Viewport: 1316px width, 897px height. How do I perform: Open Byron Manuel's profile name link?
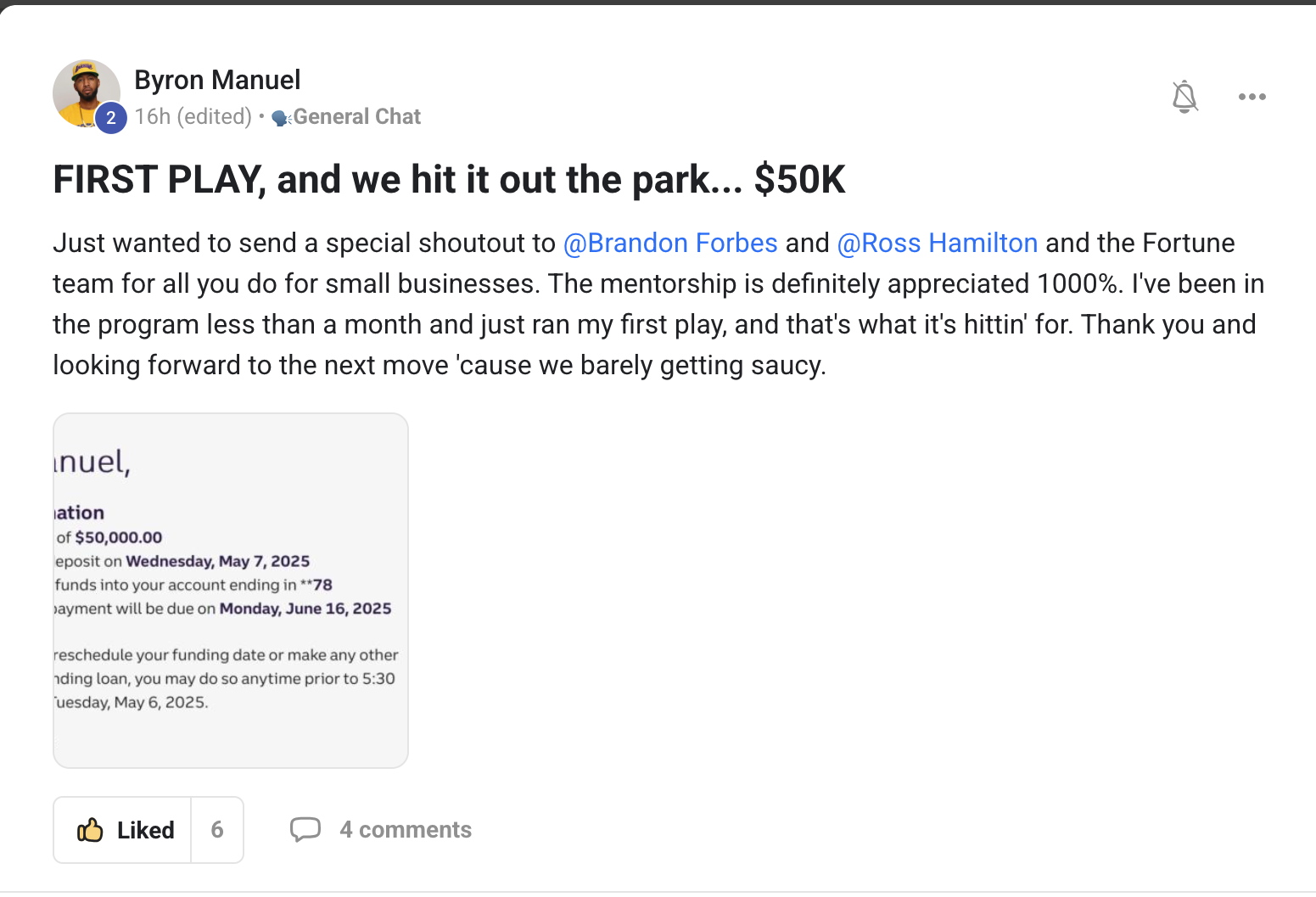(x=217, y=80)
